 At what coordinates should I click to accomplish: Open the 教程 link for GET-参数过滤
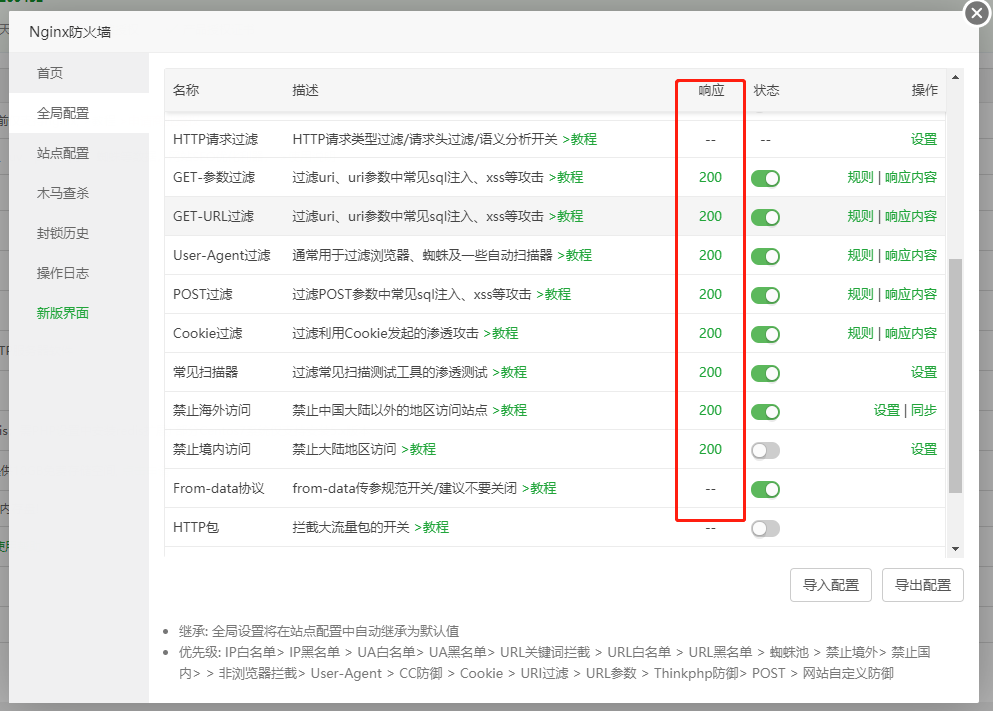566,177
